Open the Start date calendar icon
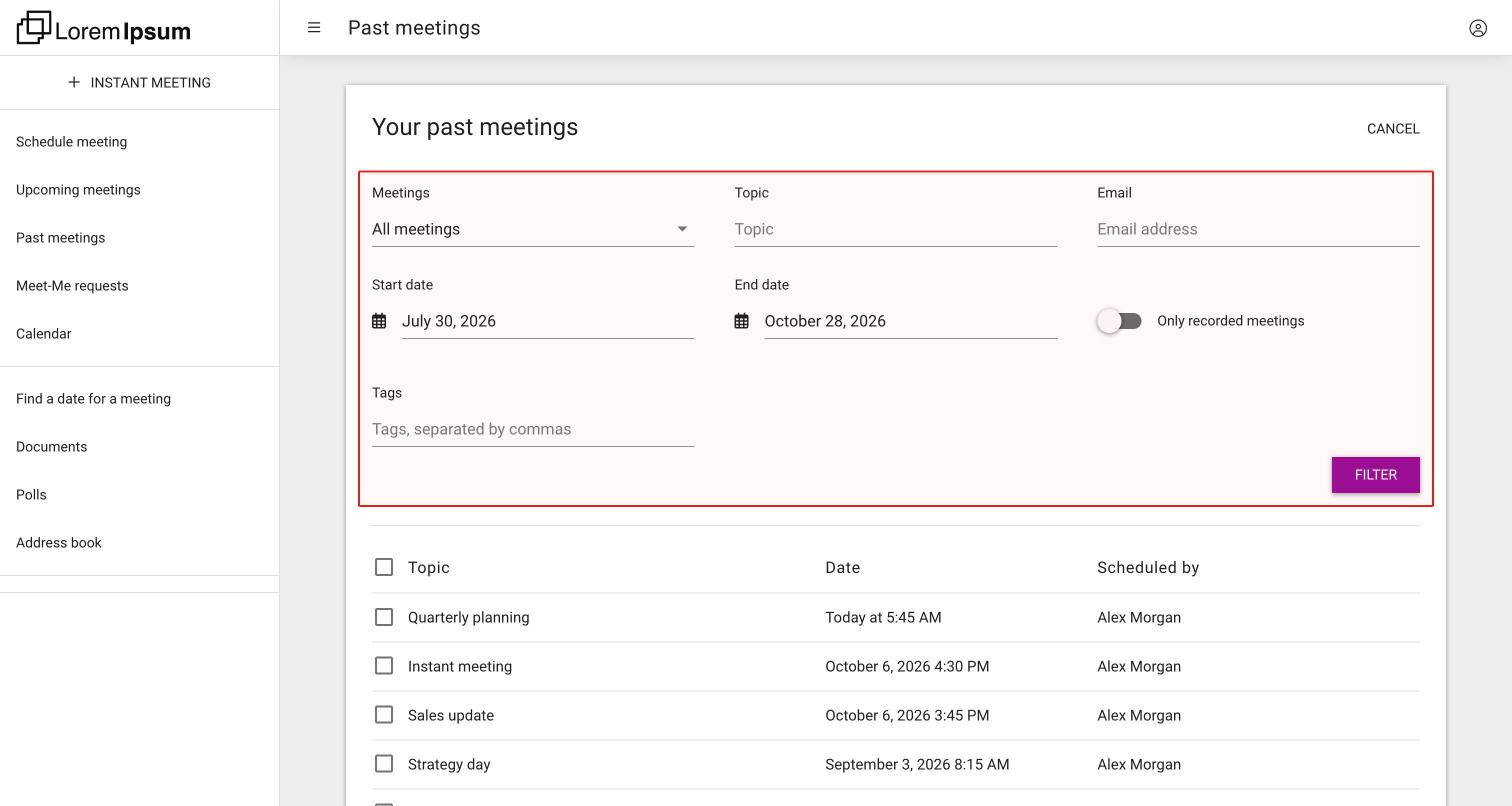 [379, 321]
